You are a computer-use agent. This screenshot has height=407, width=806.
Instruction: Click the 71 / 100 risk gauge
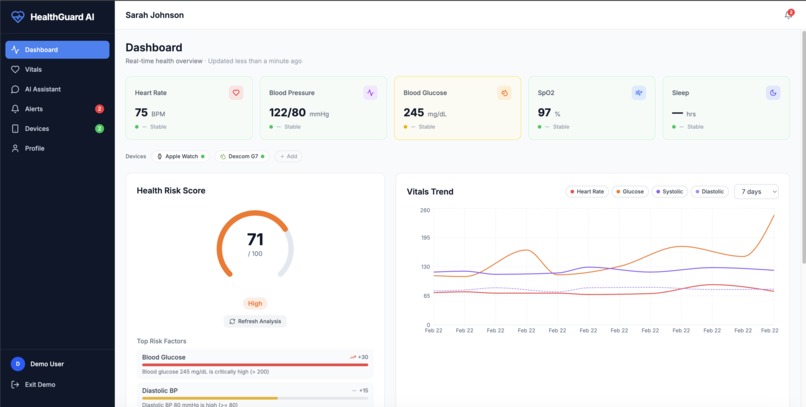pos(255,245)
